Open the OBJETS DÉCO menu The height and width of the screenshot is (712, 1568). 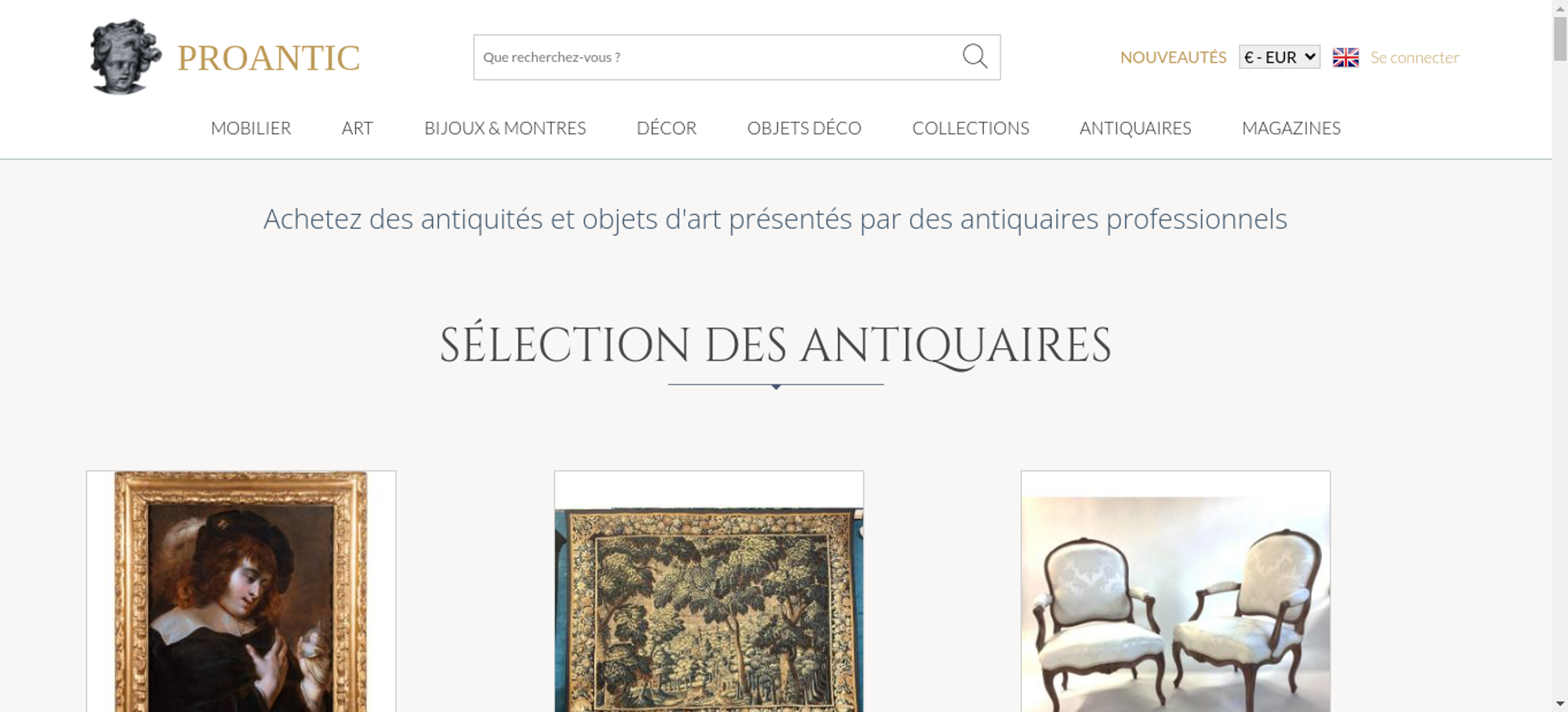(x=804, y=128)
